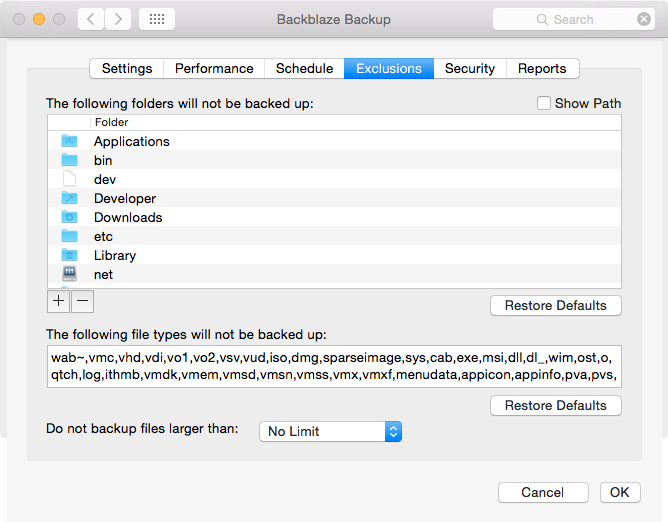Viewport: 668px width, 522px height.
Task: Click the Applications folder icon
Action: click(69, 141)
